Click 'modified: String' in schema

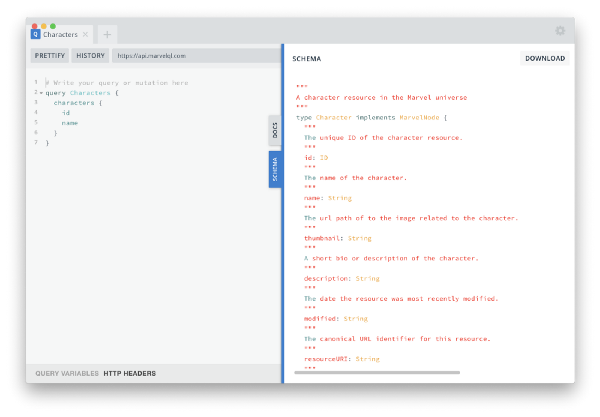click(336, 319)
